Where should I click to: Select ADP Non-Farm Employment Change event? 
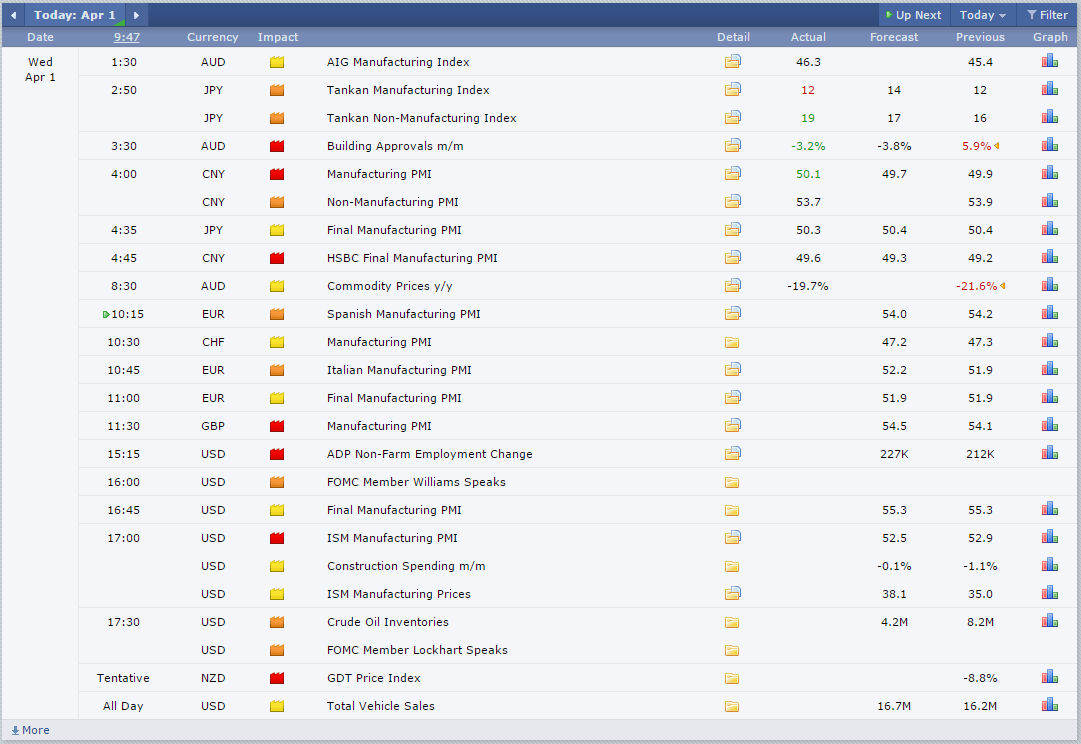click(430, 454)
